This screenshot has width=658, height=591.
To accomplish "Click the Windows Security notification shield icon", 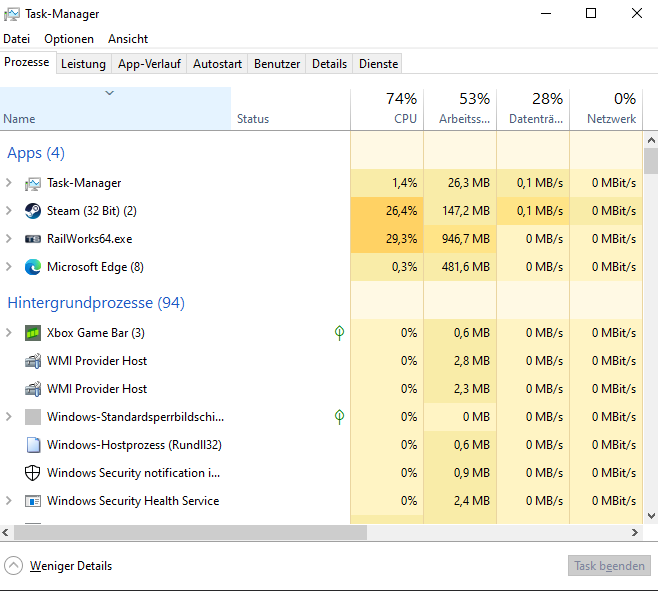I will tap(33, 473).
